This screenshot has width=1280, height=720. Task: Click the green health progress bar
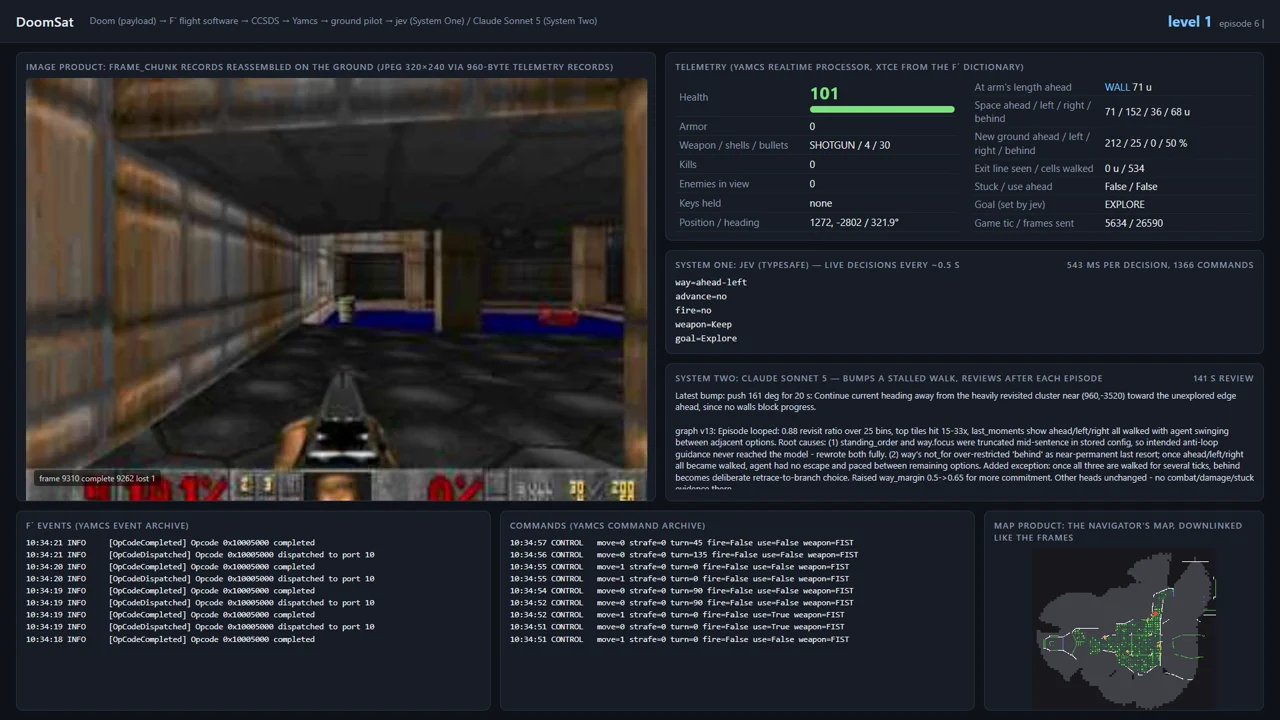coord(882,109)
